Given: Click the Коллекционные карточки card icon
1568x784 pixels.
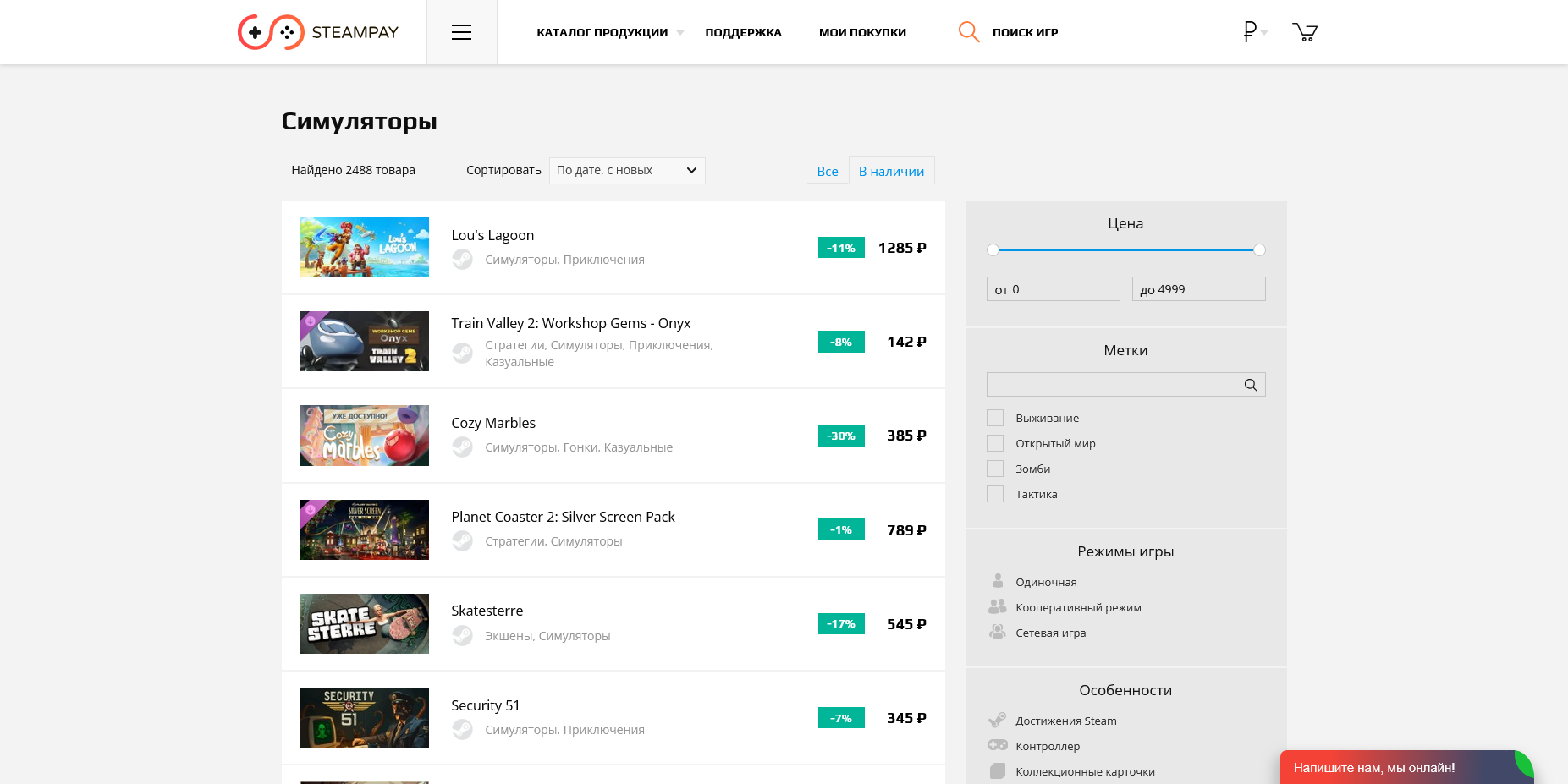Looking at the screenshot, I should pos(998,770).
